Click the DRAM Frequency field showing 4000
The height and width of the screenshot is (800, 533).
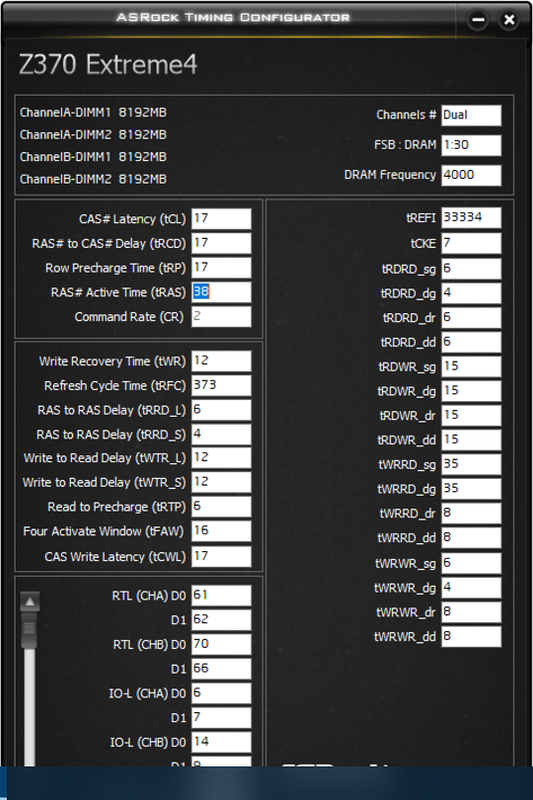click(471, 176)
